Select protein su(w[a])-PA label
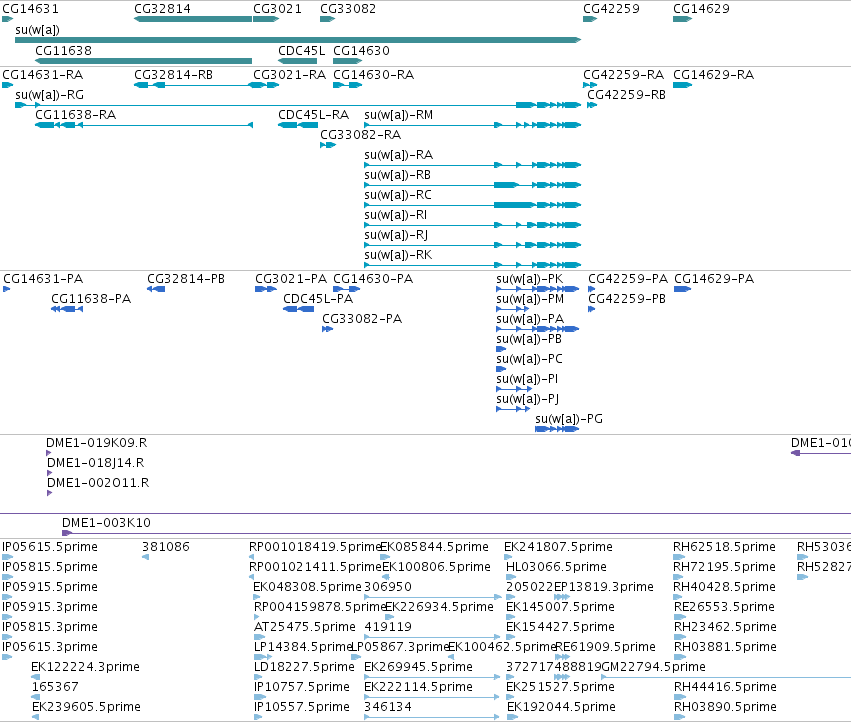851x722 pixels. click(x=530, y=319)
